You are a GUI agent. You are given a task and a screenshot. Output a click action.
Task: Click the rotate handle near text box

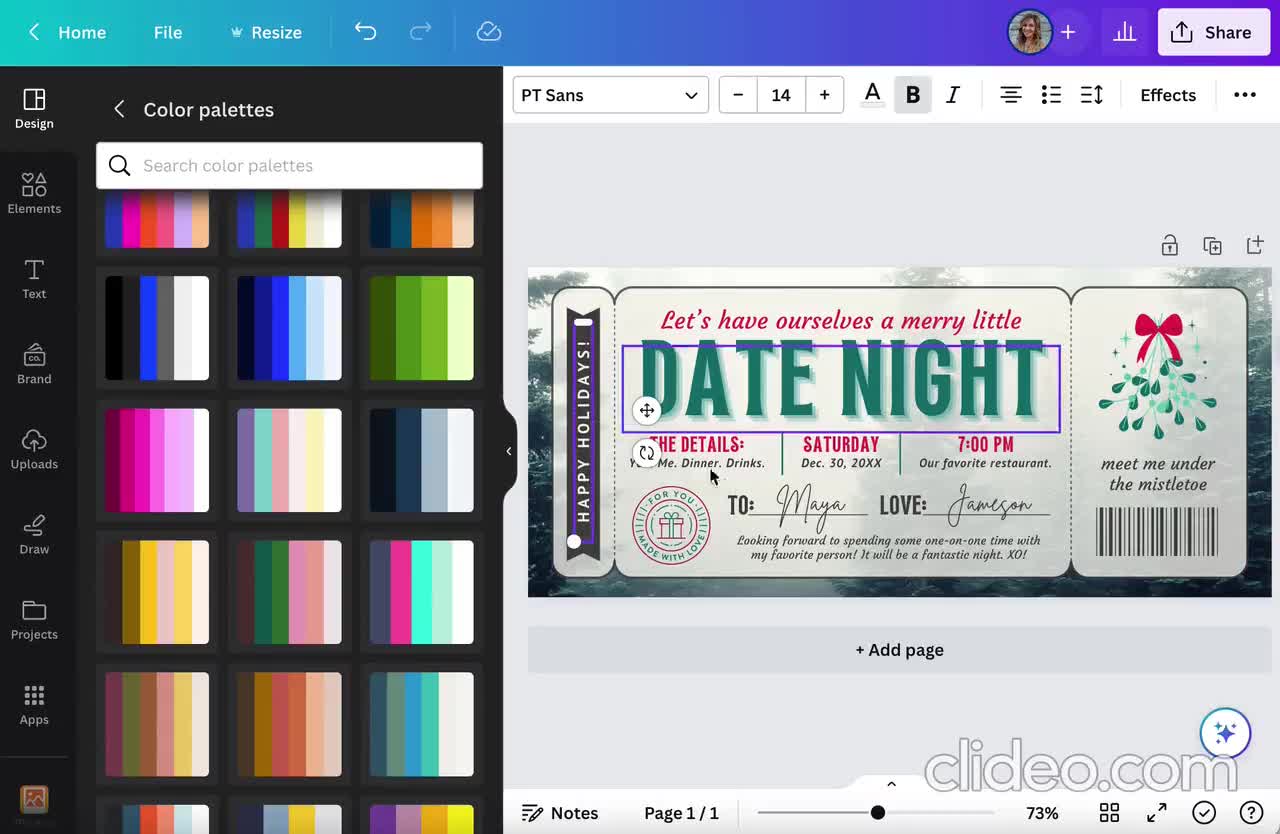[x=647, y=453]
